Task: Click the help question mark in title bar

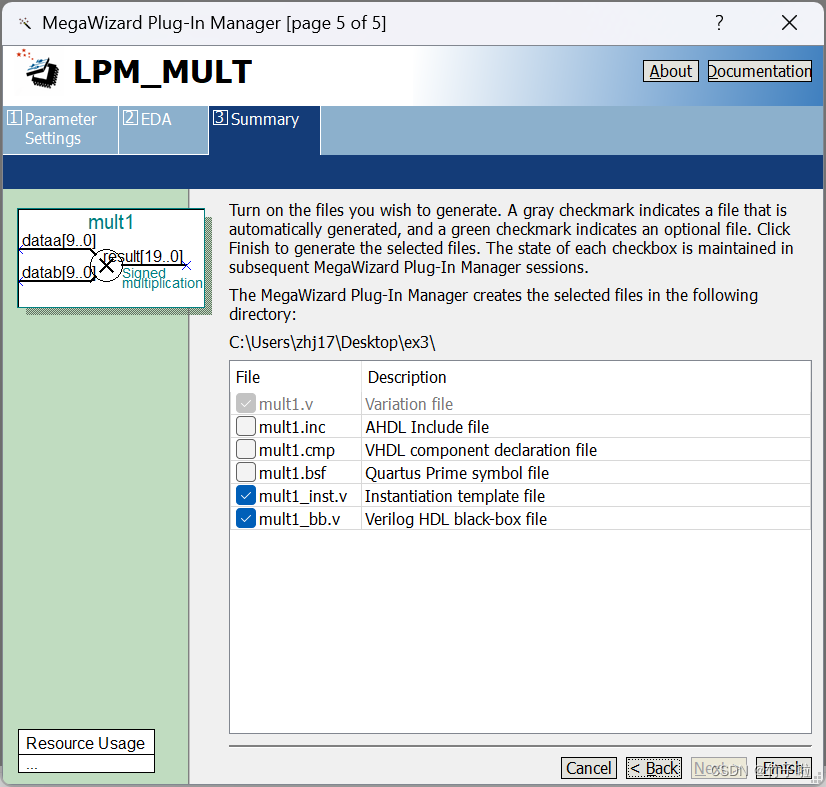Action: (719, 23)
